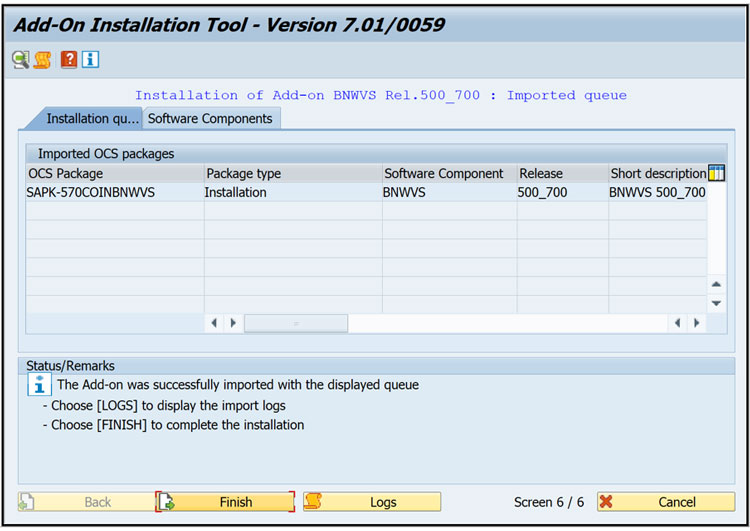Screen dimensions: 750x531
Task: Click the Status/Remarks heading
Action: 70,366
